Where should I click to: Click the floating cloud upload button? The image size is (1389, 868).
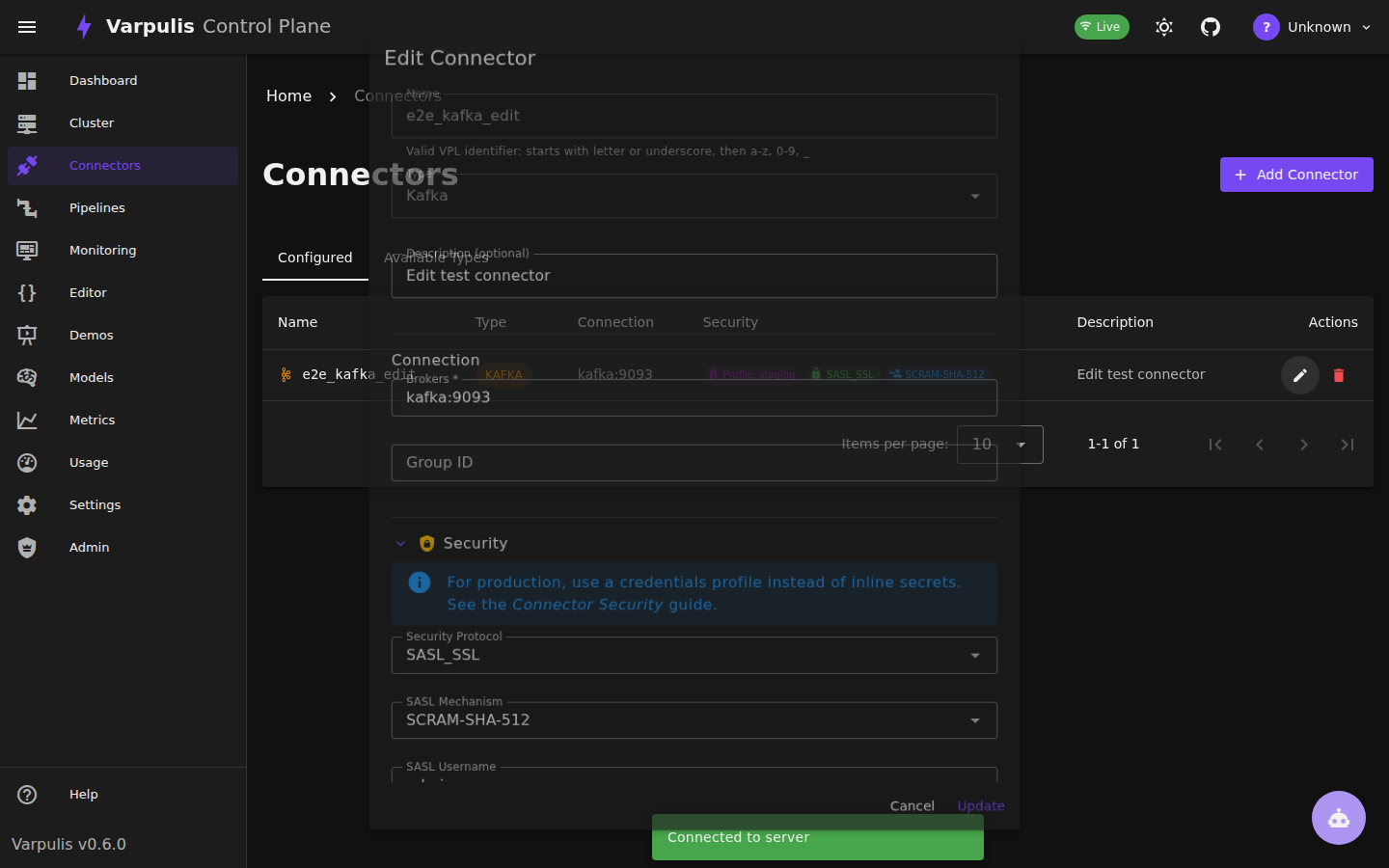(x=1338, y=818)
